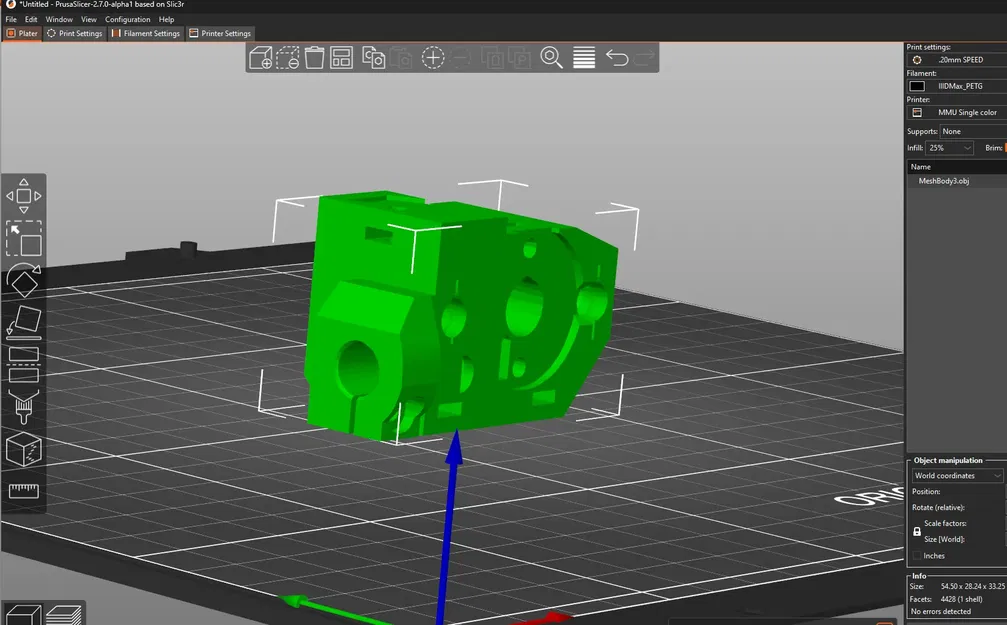1007x625 pixels.
Task: Click the Split to objects icon
Action: pos(493,58)
